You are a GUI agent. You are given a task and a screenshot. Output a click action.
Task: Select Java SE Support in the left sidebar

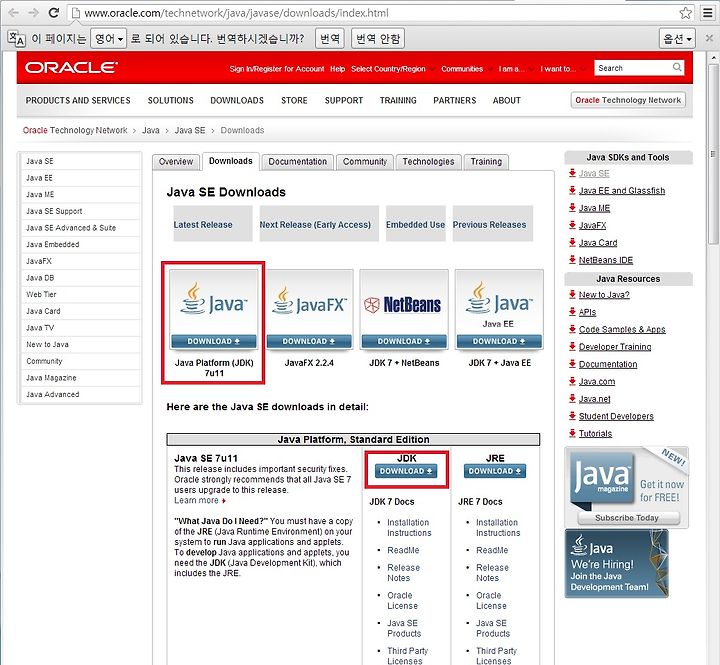coord(54,211)
